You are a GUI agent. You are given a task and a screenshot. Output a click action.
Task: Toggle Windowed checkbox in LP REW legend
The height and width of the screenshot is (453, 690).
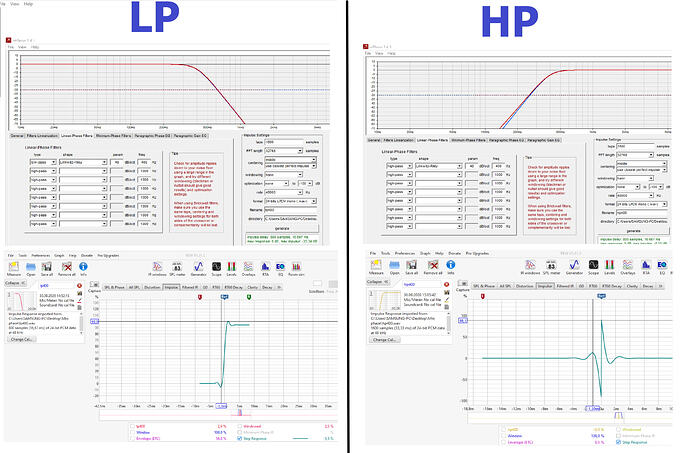click(x=240, y=426)
